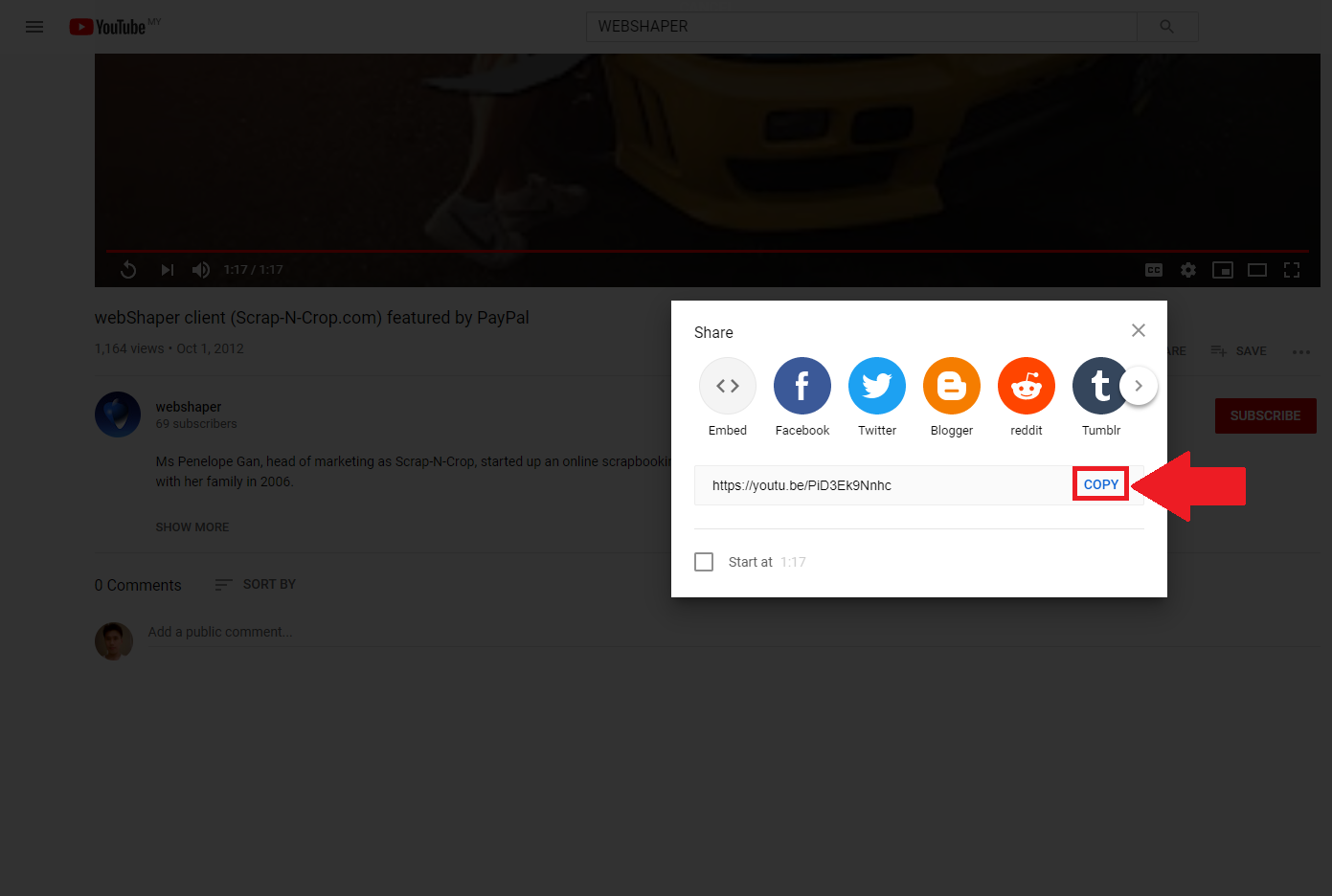This screenshot has height=896, width=1332.
Task: Share the video to Twitter
Action: tap(877, 397)
